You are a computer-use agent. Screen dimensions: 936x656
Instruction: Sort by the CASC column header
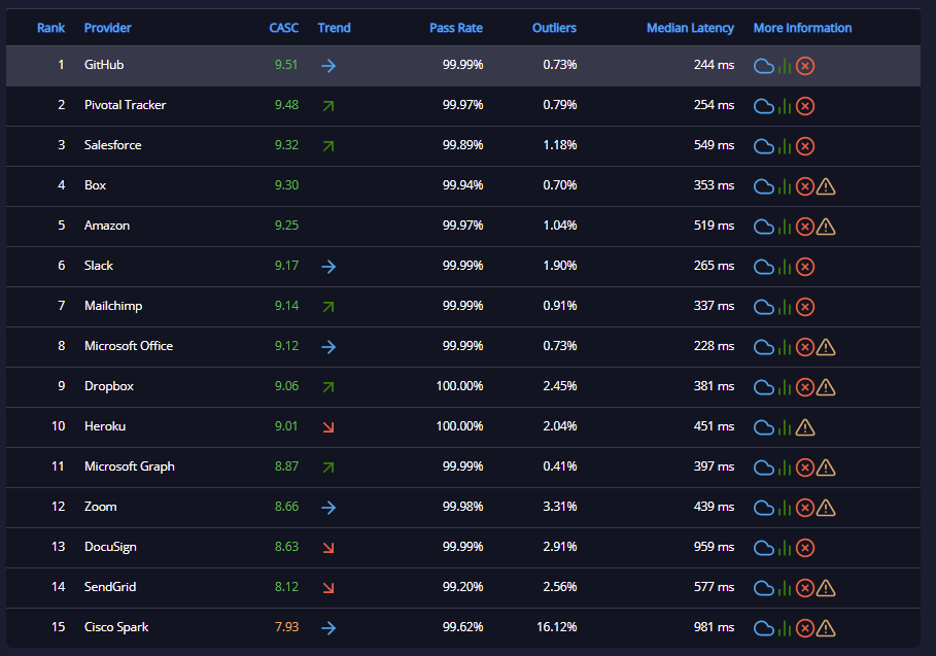[284, 28]
